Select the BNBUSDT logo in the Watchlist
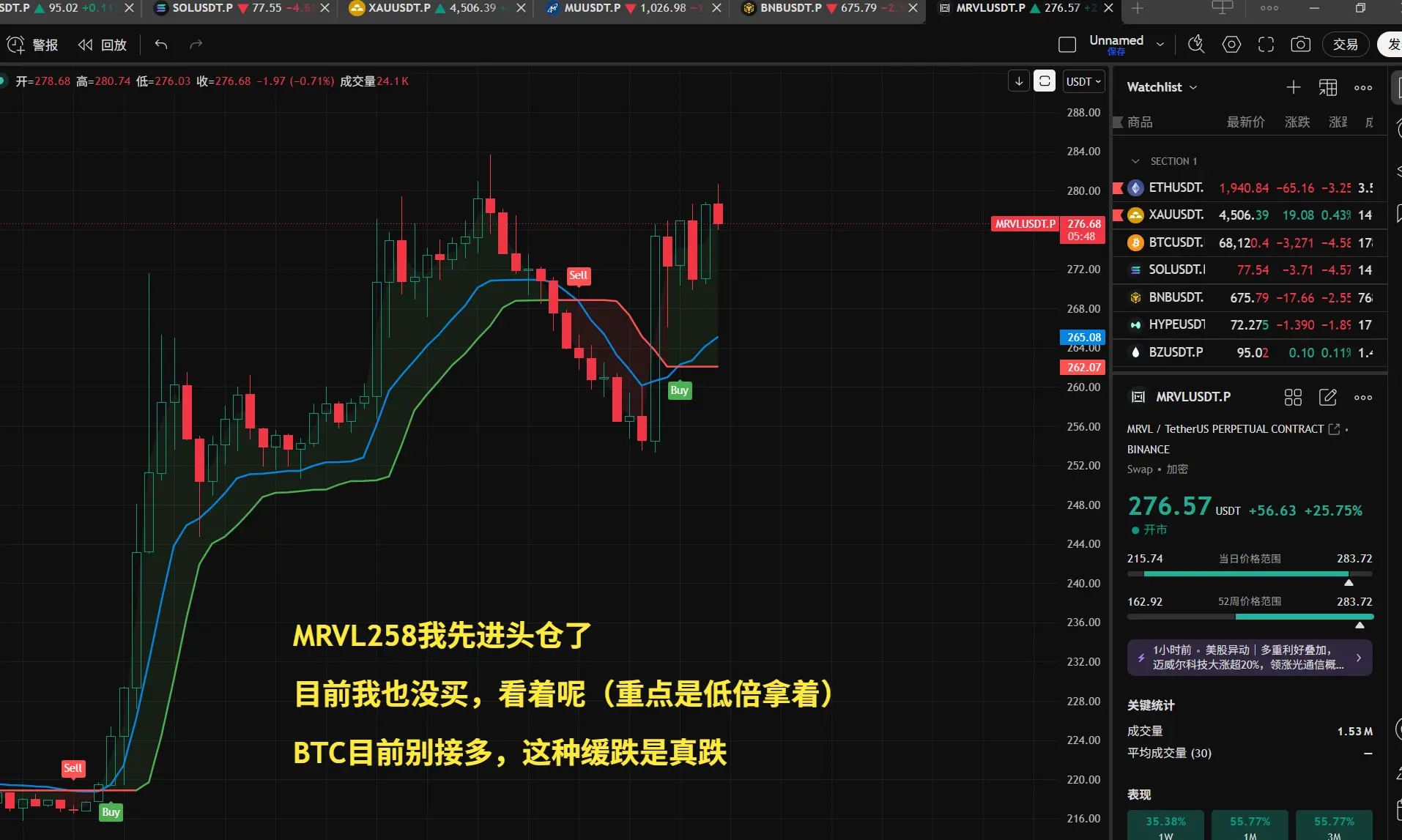The image size is (1402, 840). tap(1135, 298)
